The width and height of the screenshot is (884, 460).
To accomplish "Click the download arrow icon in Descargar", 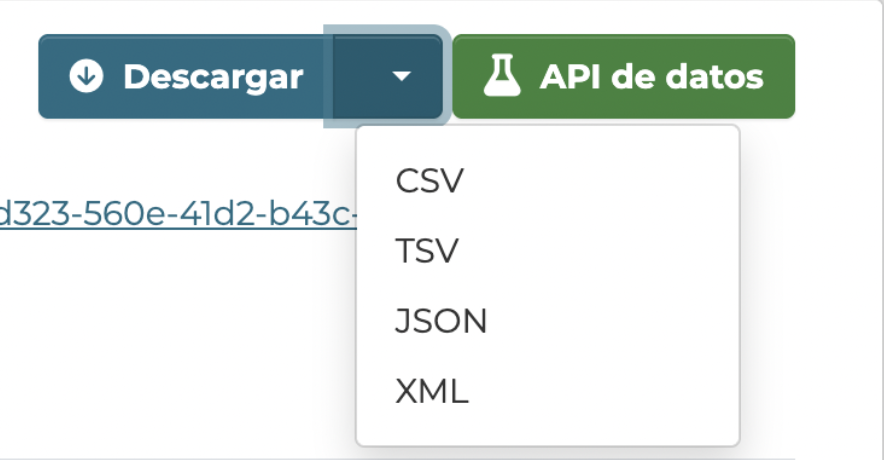I will pyautogui.click(x=87, y=77).
